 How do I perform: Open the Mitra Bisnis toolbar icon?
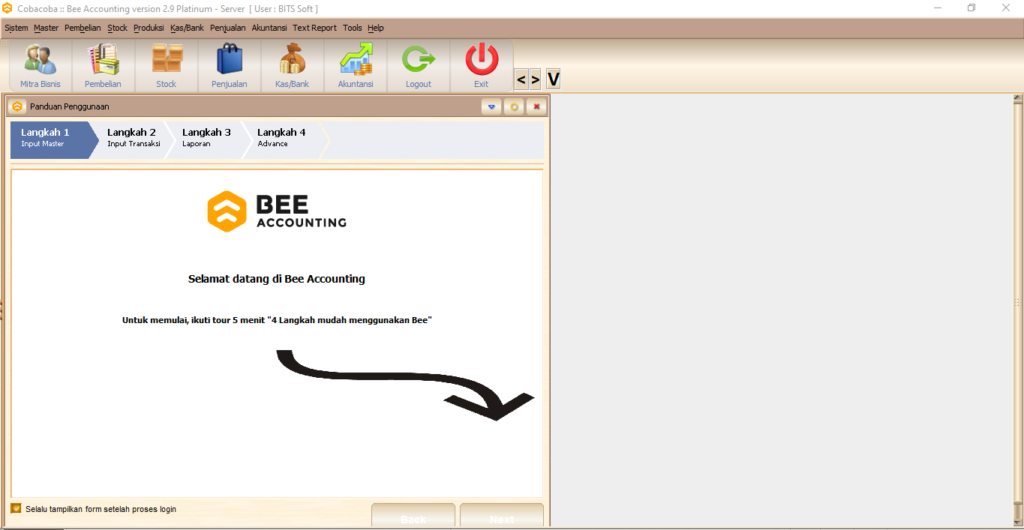[40, 65]
